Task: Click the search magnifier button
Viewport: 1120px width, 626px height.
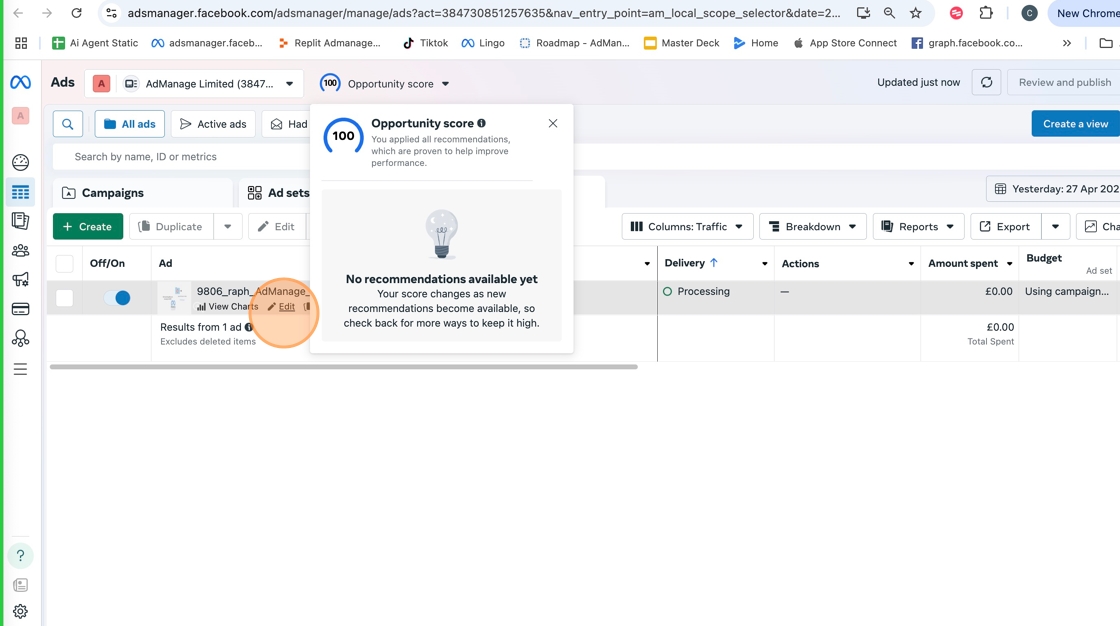Action: [68, 124]
